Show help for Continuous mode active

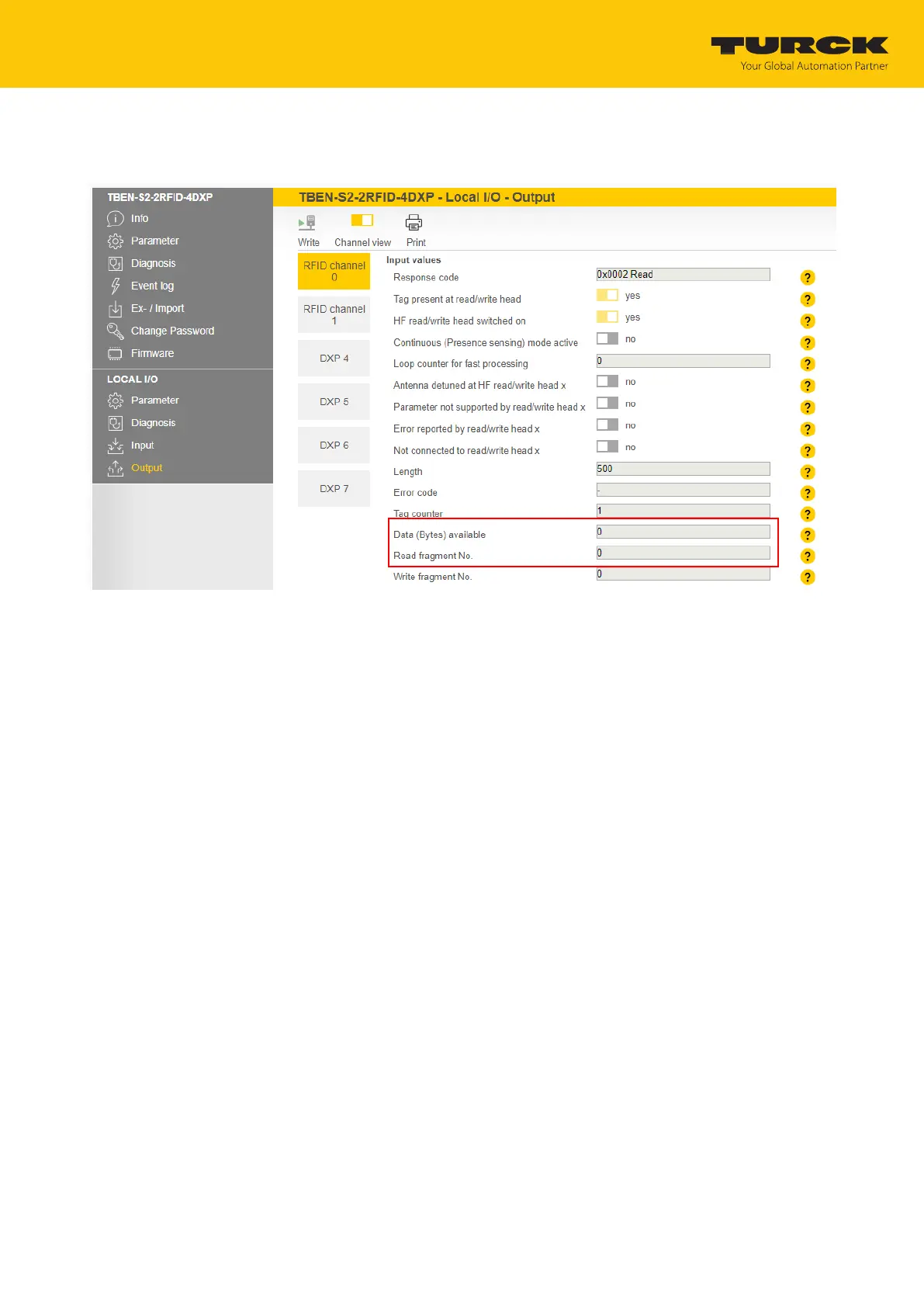[x=808, y=343]
